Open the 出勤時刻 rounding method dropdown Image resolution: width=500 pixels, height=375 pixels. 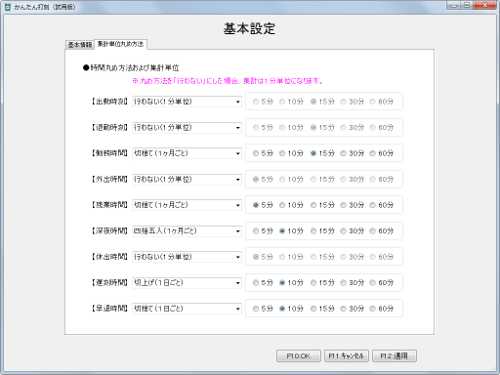coord(187,102)
